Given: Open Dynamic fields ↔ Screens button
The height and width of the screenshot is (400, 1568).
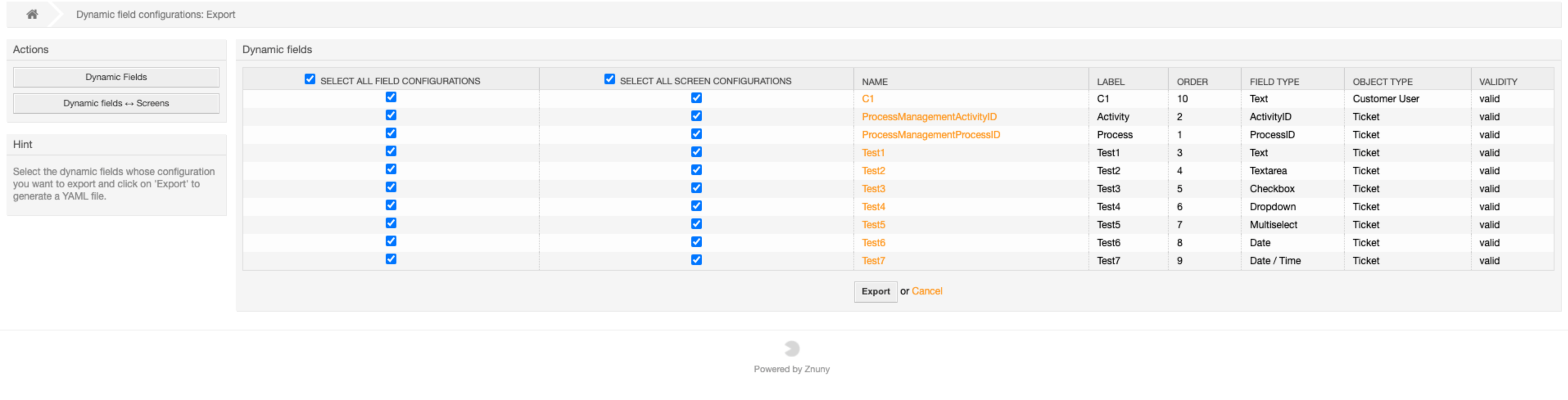Looking at the screenshot, I should (x=115, y=103).
